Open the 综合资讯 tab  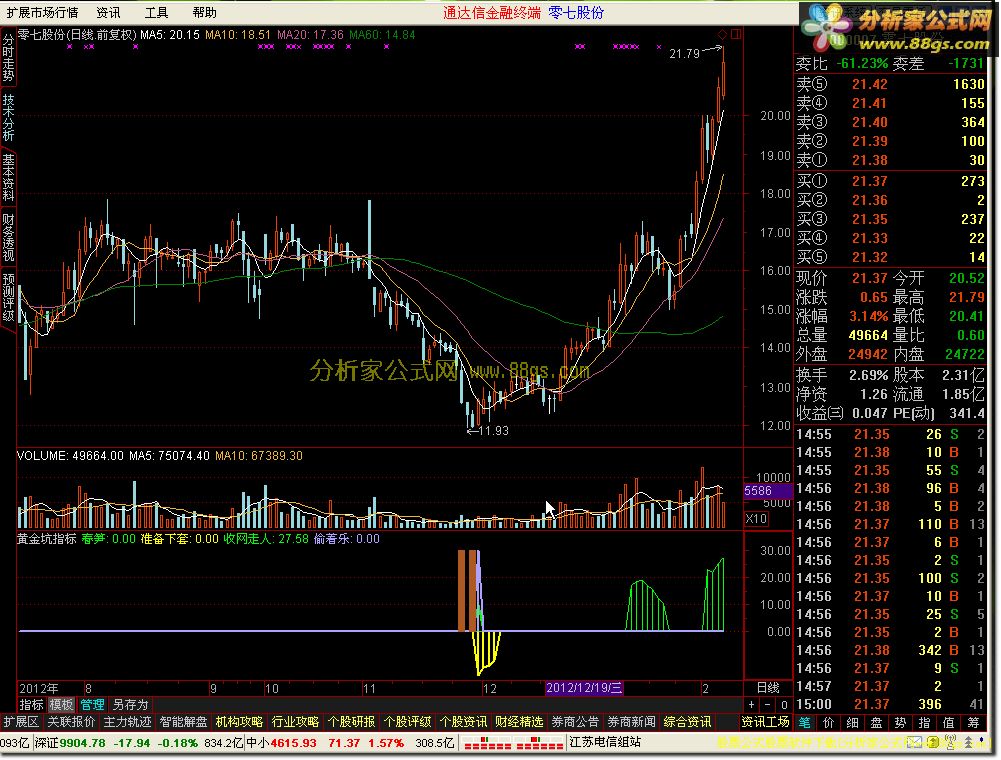[x=688, y=722]
